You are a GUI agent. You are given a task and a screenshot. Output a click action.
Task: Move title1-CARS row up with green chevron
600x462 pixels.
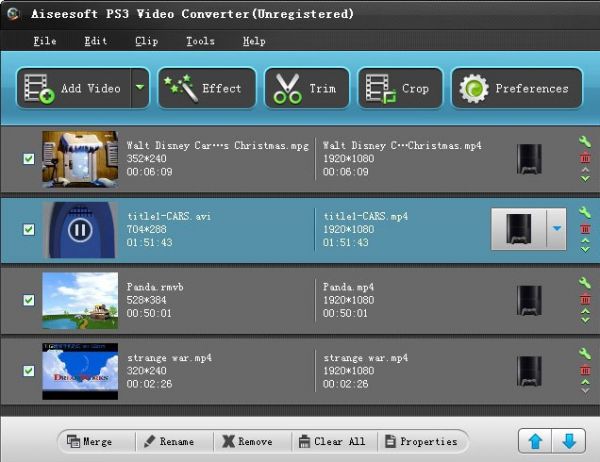coord(585,241)
